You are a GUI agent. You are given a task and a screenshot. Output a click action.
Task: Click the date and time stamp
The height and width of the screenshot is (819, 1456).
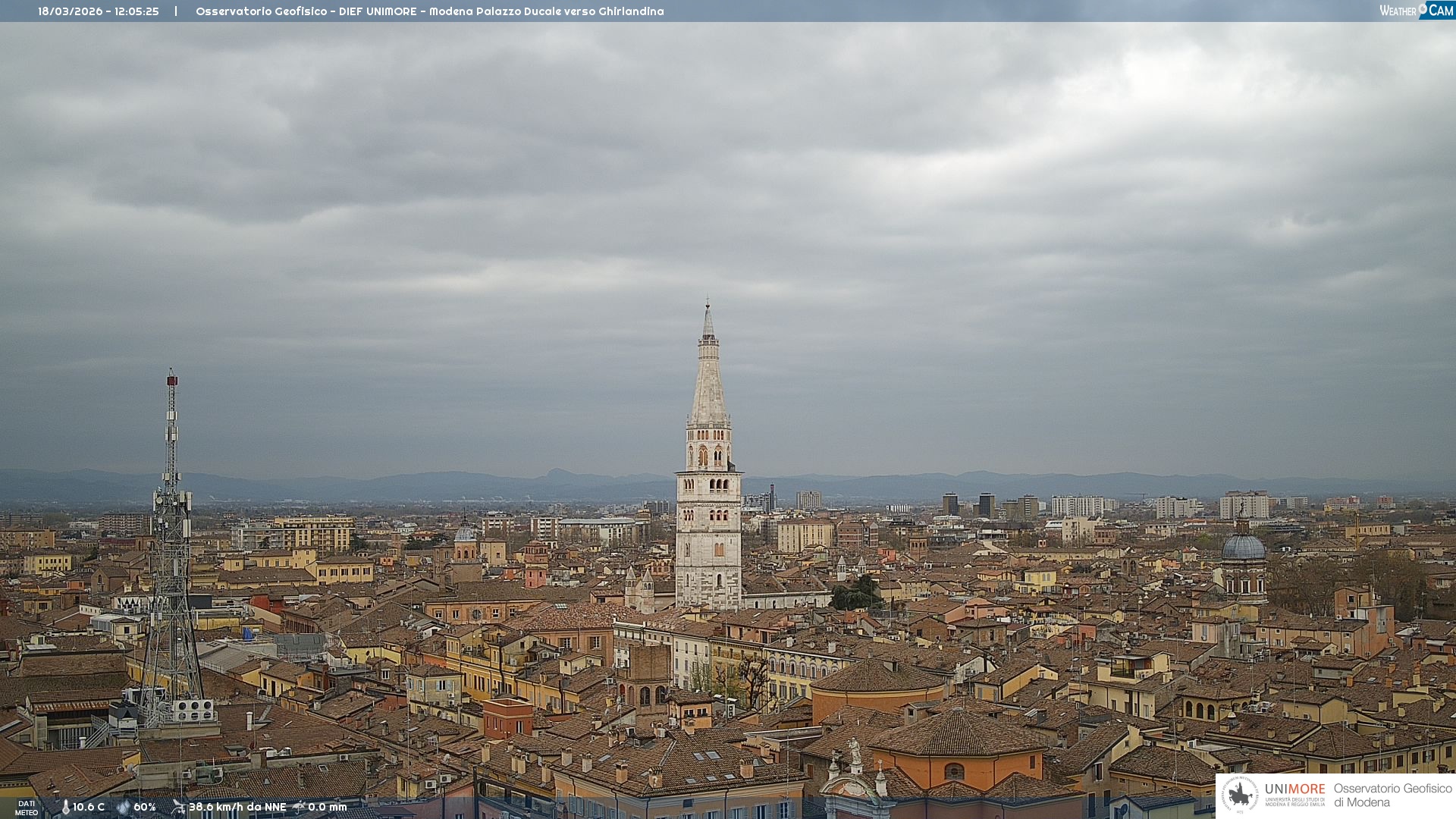(99, 11)
